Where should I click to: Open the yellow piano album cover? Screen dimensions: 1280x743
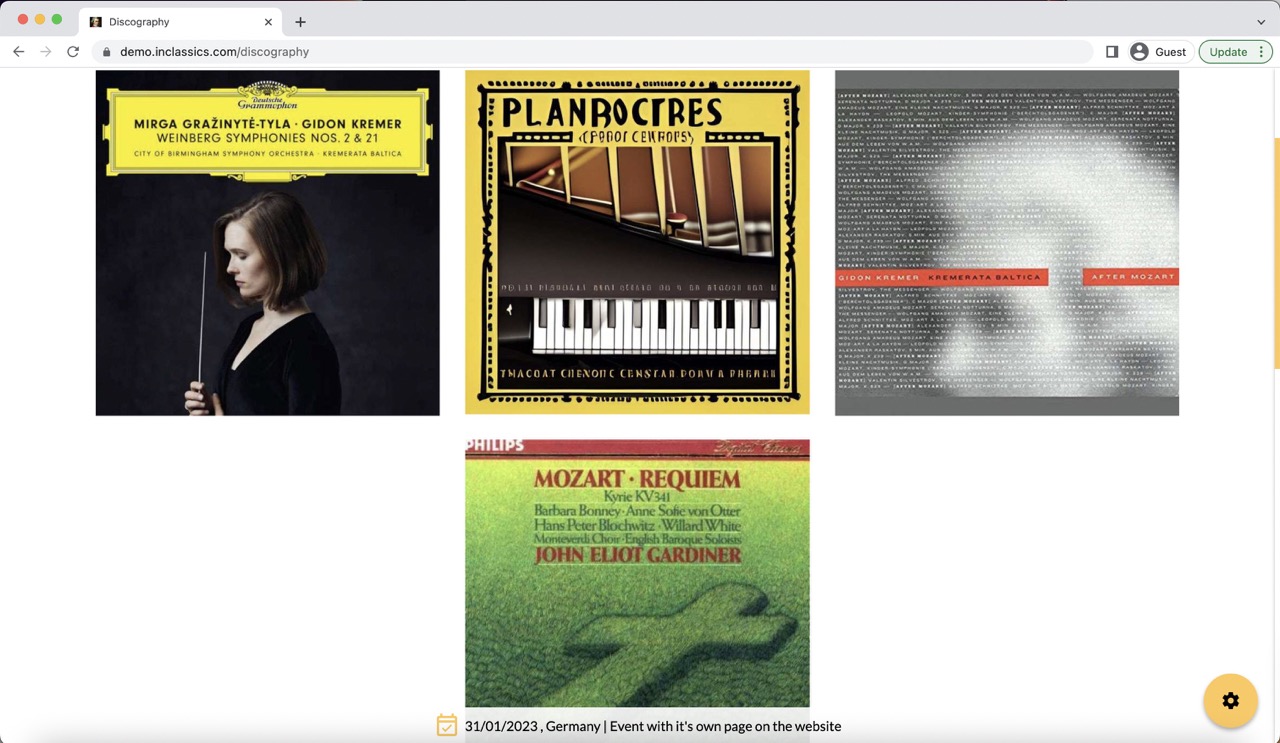coord(637,243)
